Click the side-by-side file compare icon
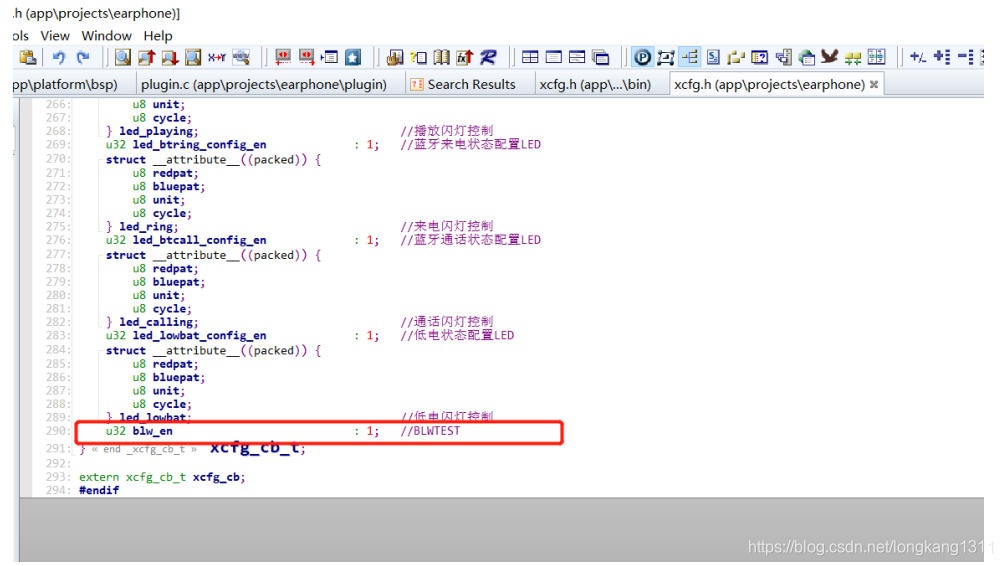 [876, 58]
